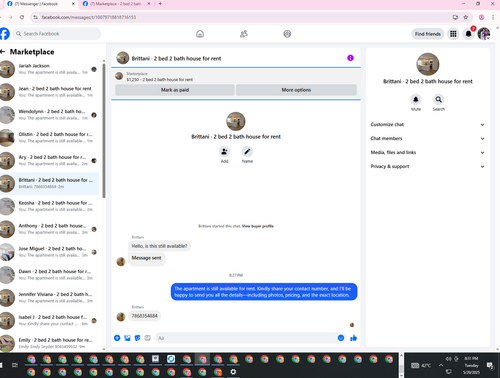View site information icon in address bar
Image resolution: width=500 pixels, height=378 pixels.
click(x=35, y=17)
